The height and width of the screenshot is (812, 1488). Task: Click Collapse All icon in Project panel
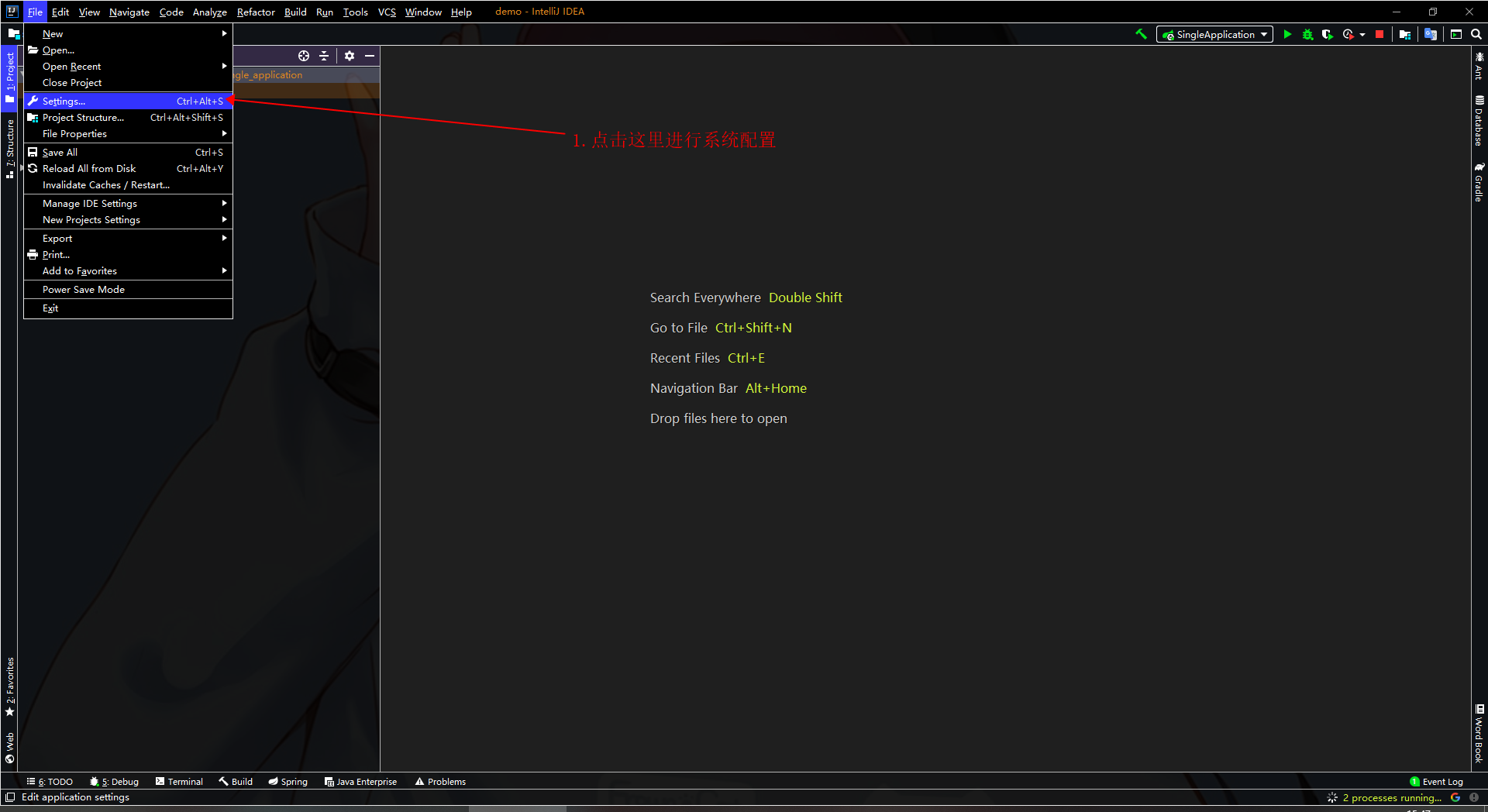pos(324,56)
